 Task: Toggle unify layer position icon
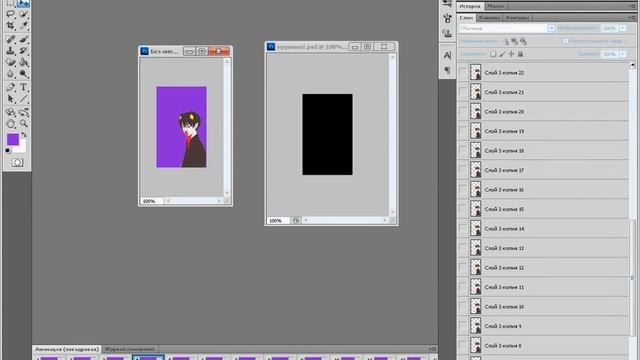coord(506,41)
